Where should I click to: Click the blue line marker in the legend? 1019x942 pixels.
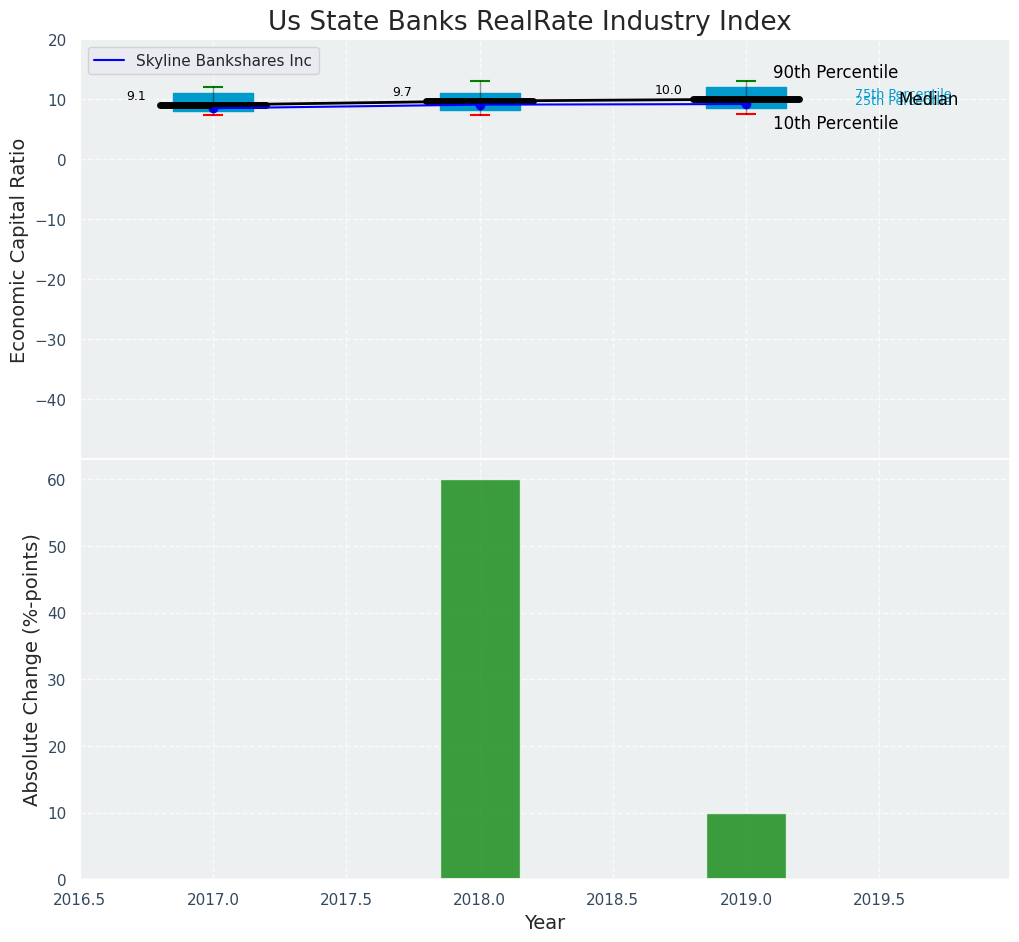point(108,61)
